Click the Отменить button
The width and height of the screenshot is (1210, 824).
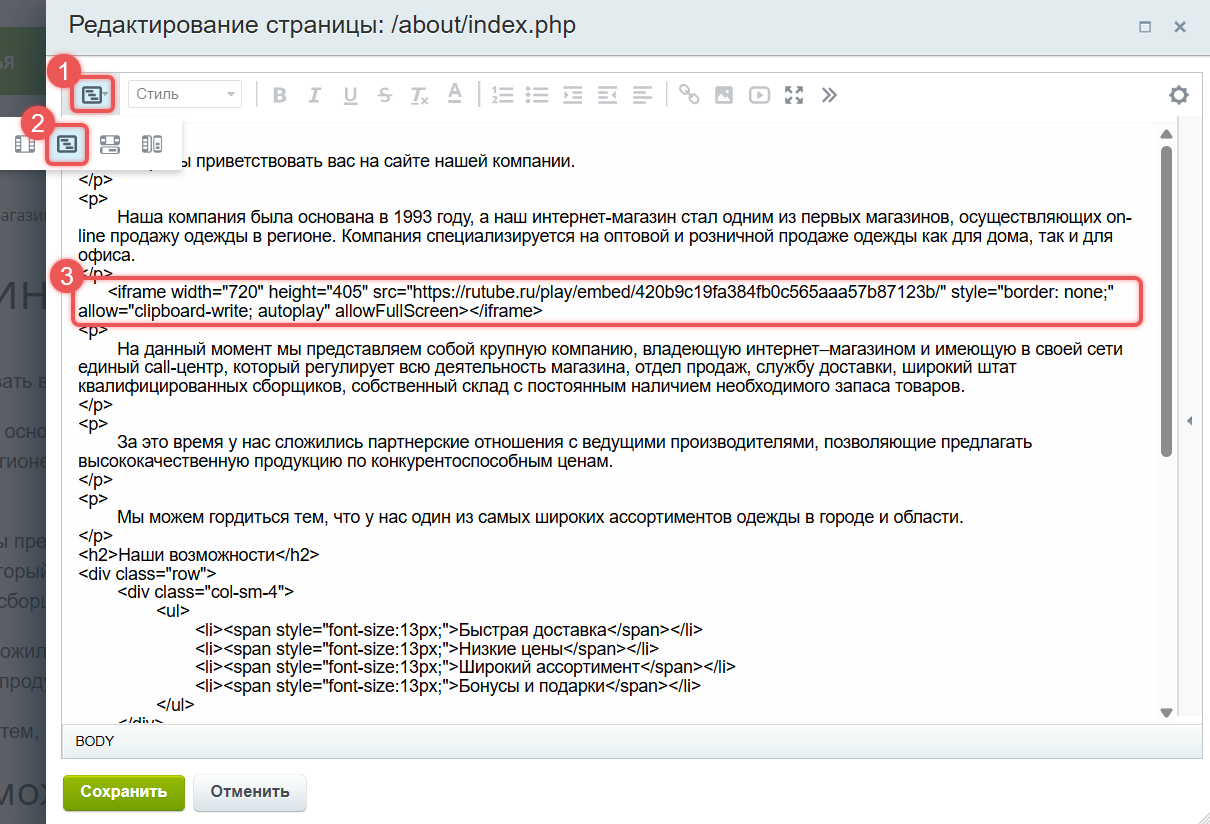pyautogui.click(x=250, y=792)
